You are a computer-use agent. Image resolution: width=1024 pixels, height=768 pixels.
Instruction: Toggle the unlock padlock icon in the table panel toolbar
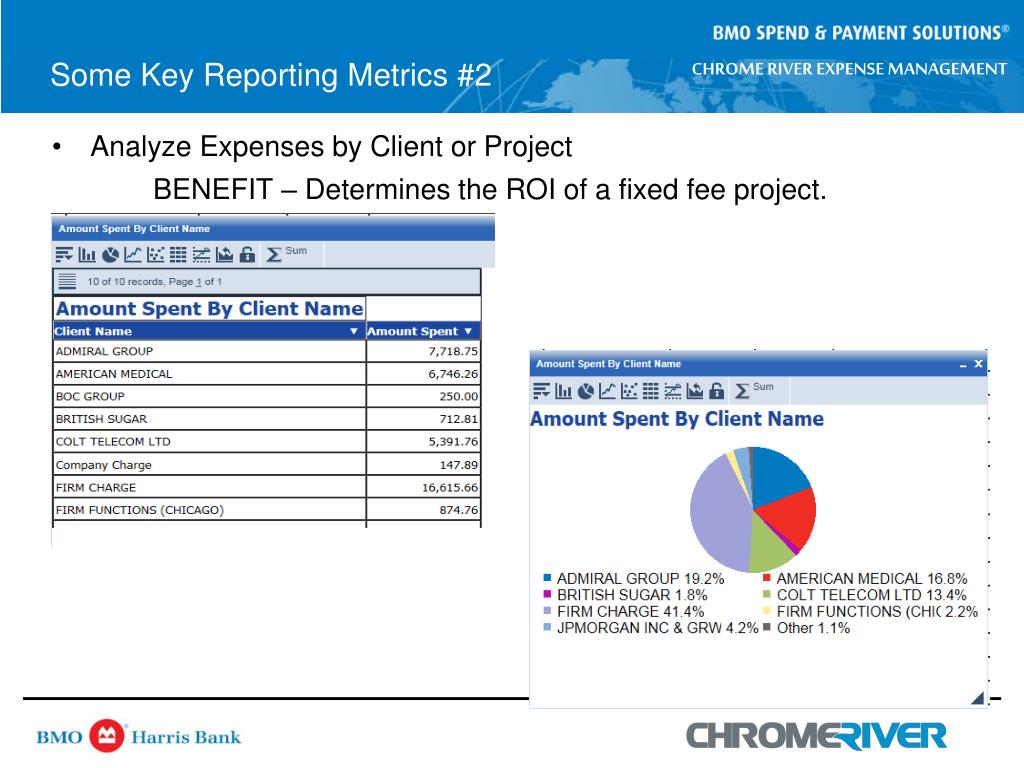[247, 255]
